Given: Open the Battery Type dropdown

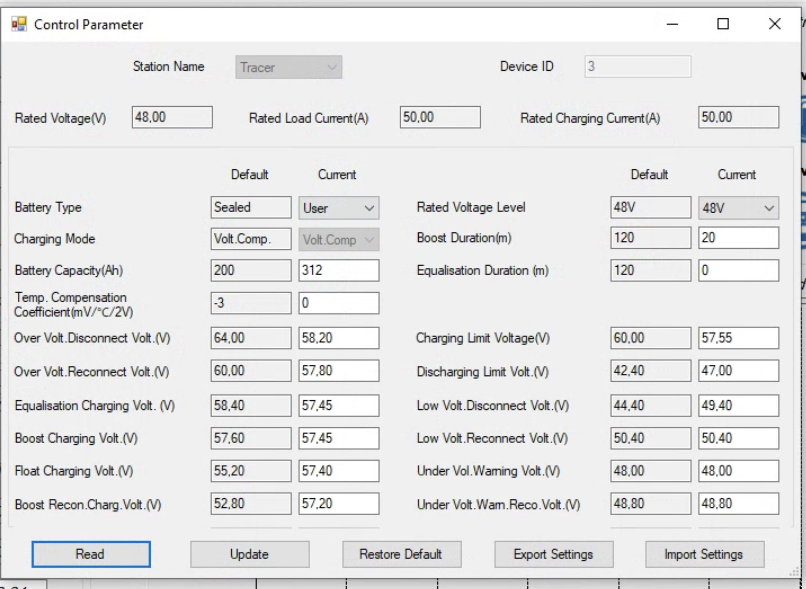Looking at the screenshot, I should point(339,208).
